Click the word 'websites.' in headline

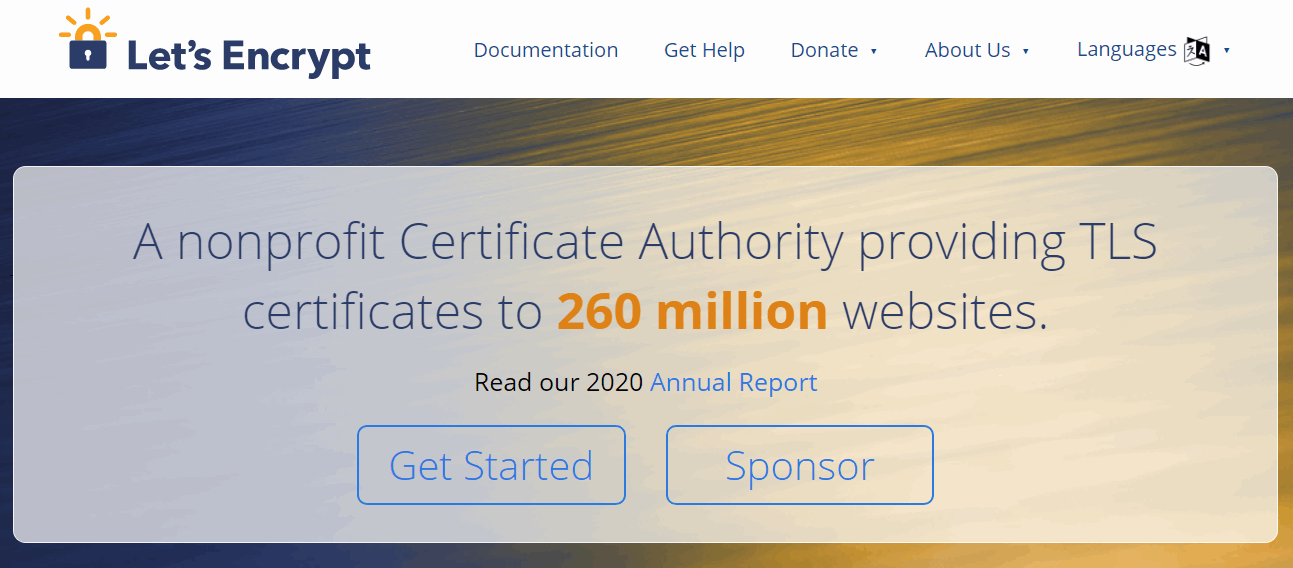(945, 312)
